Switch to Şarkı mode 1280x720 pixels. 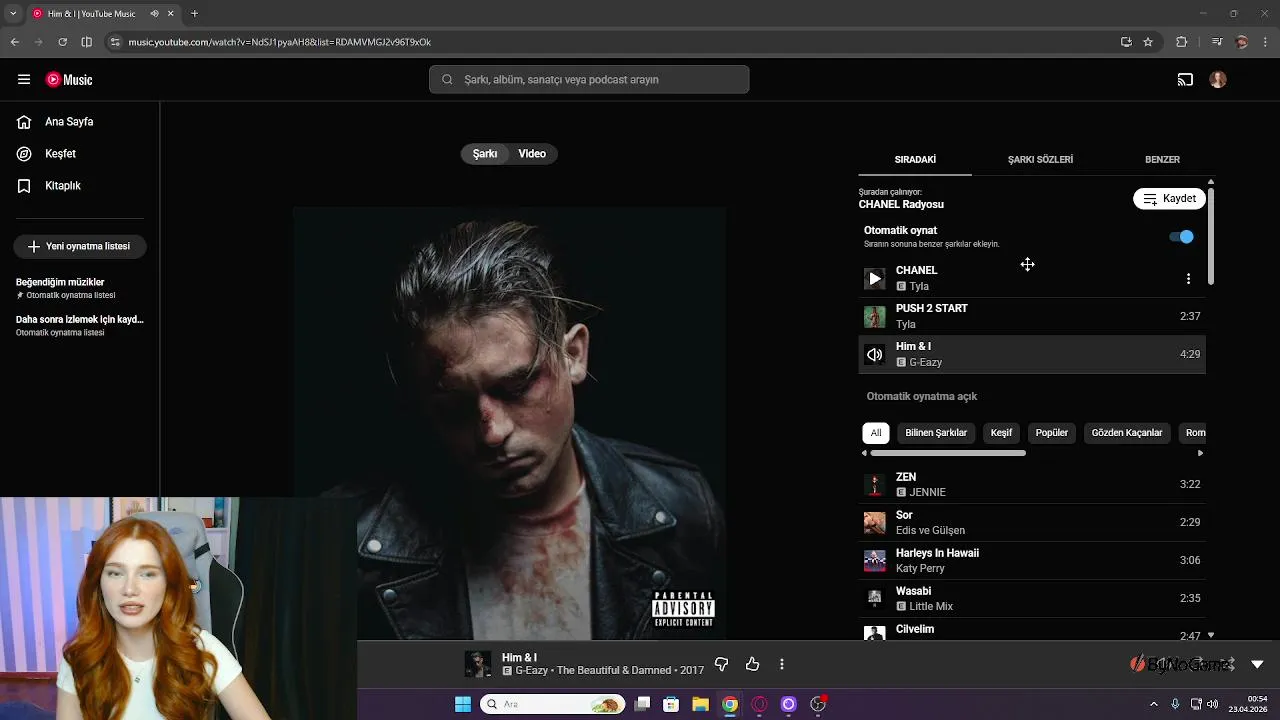pos(485,154)
